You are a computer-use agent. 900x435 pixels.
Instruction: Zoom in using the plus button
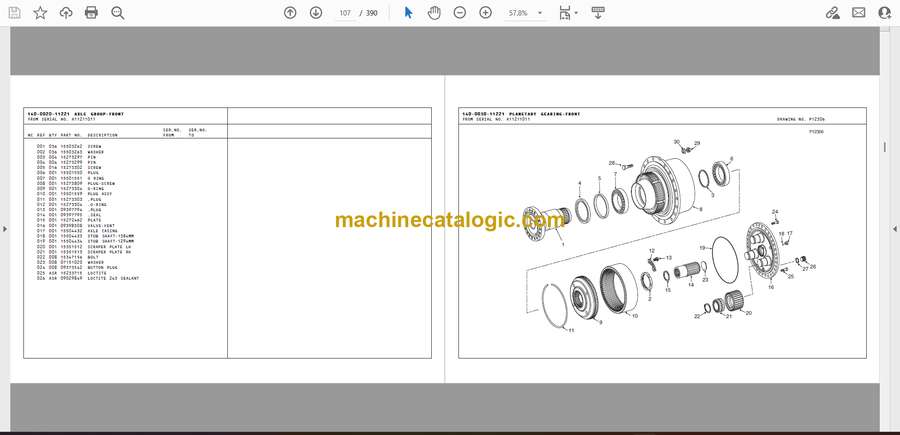pyautogui.click(x=486, y=13)
